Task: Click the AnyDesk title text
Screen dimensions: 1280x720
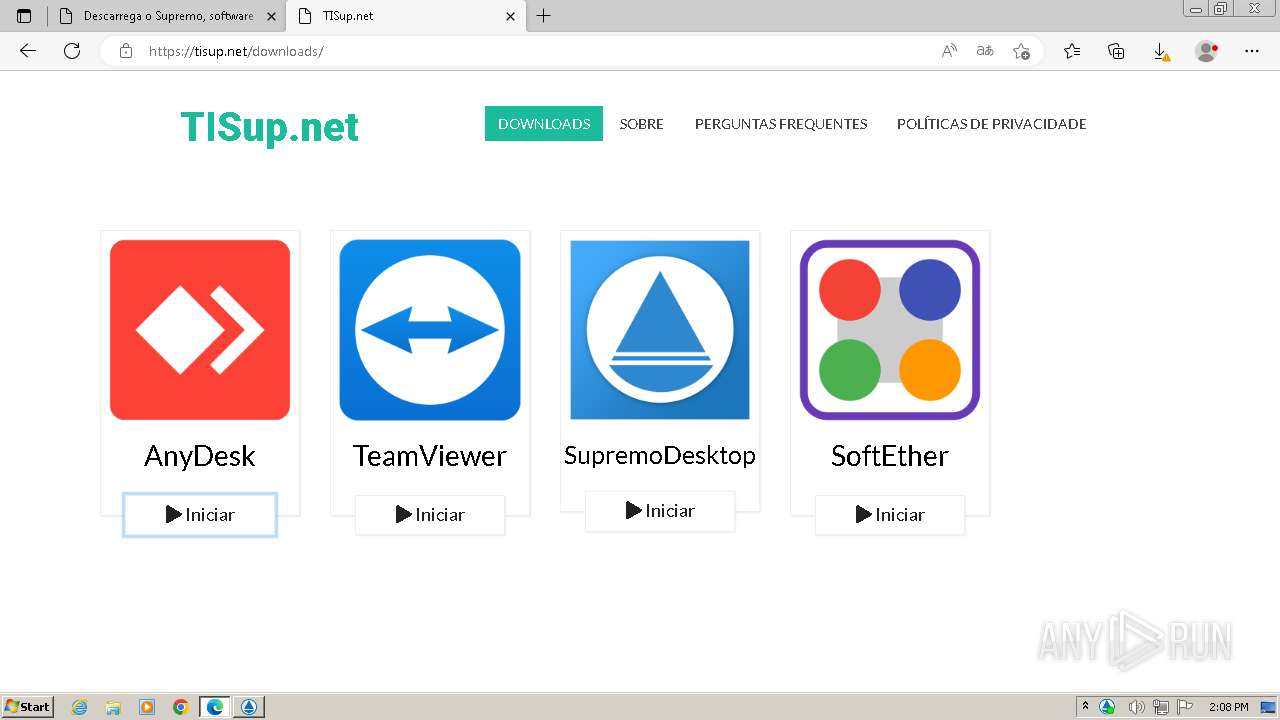Action: [x=200, y=456]
